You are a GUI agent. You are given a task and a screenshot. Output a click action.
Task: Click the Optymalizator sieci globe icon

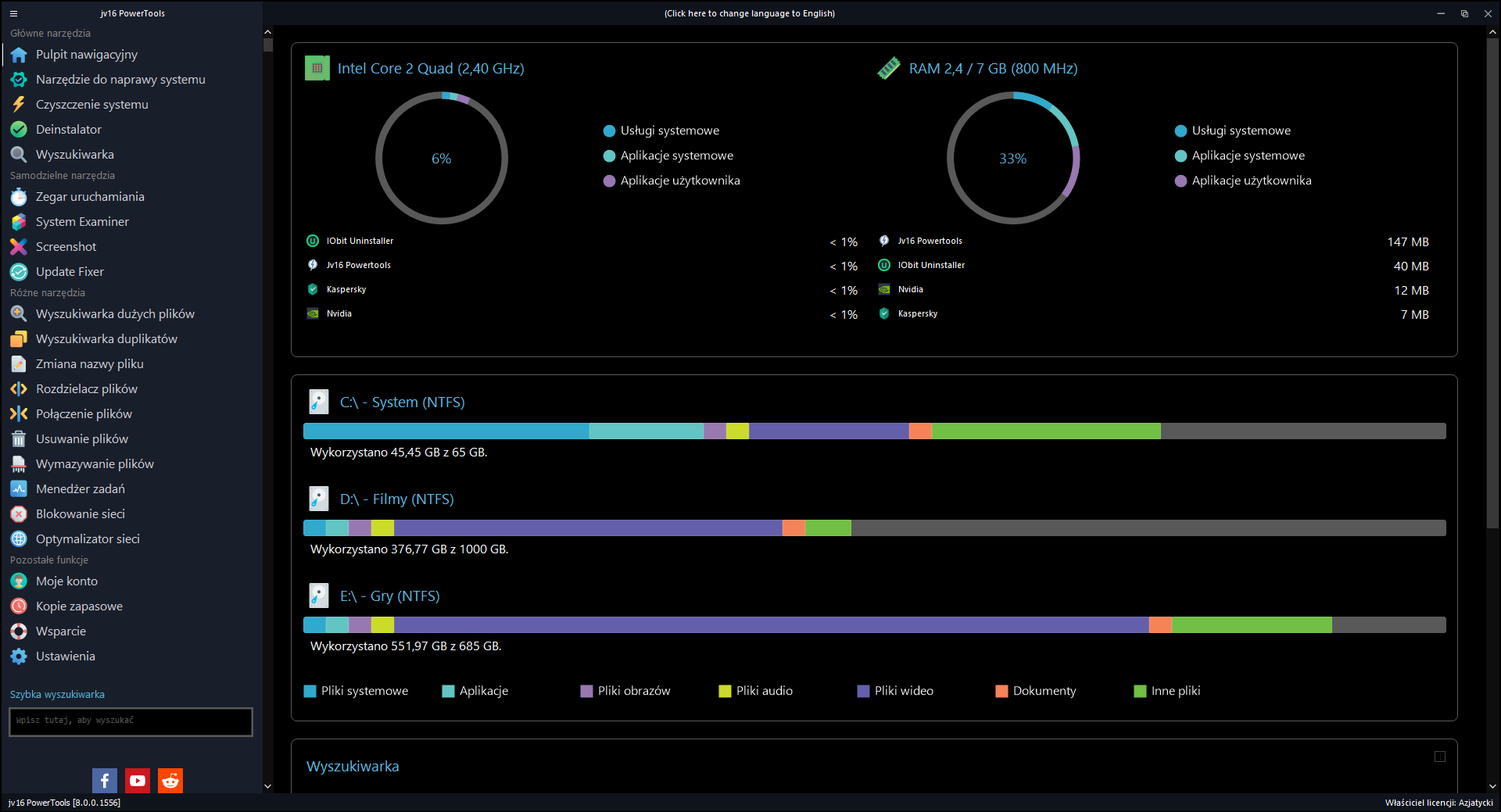(x=19, y=539)
